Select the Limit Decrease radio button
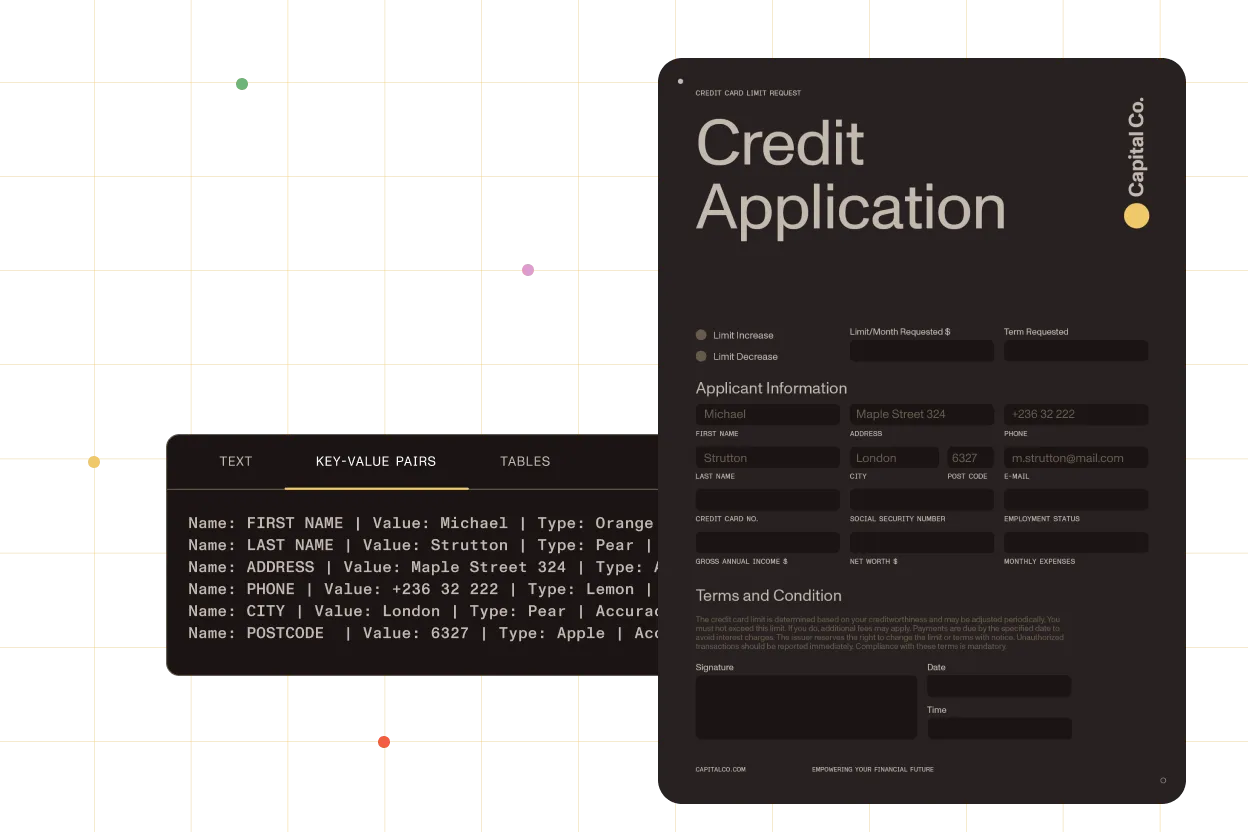 point(701,356)
